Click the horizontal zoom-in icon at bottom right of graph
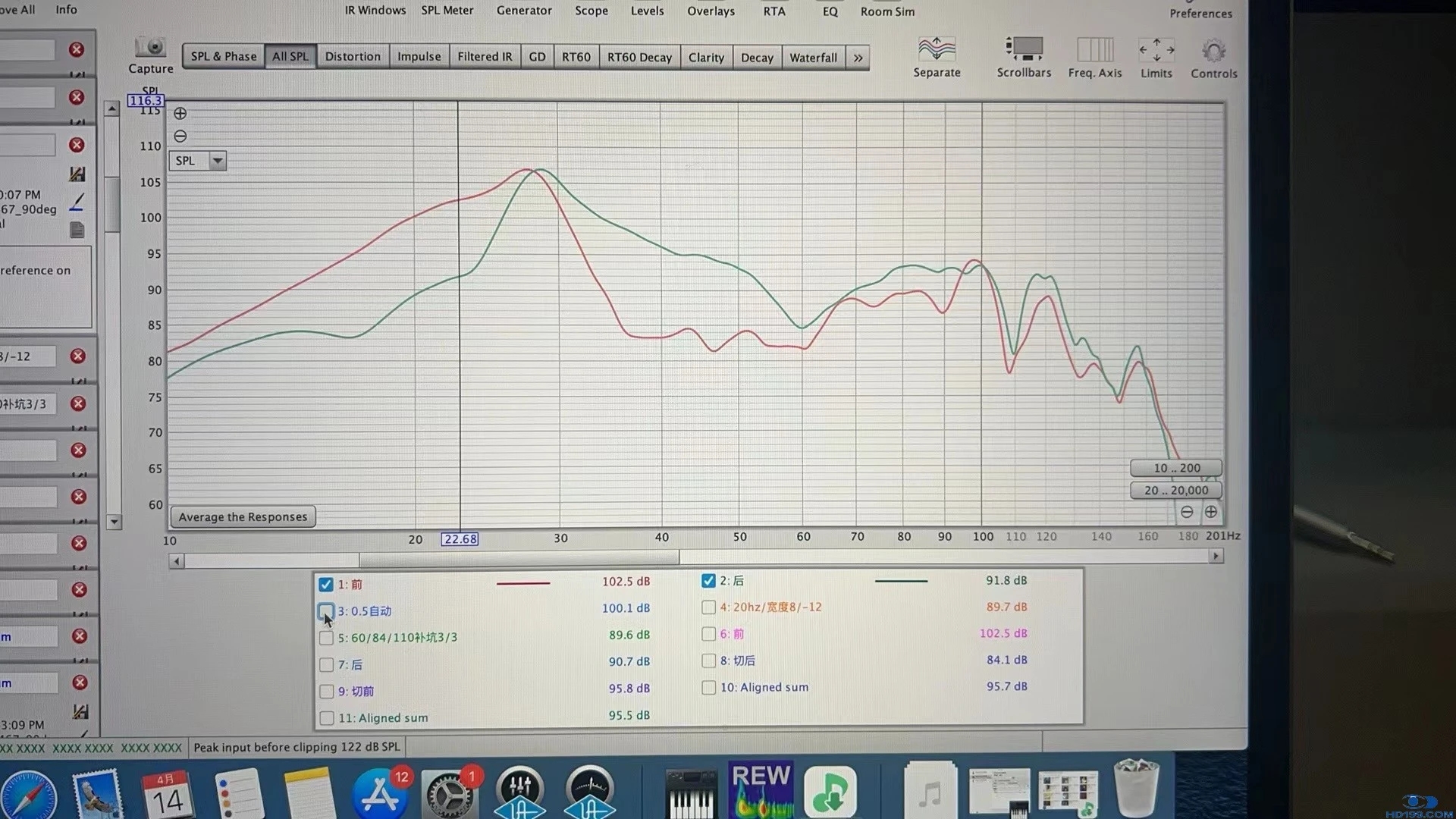Viewport: 1456px width, 819px height. [1211, 512]
